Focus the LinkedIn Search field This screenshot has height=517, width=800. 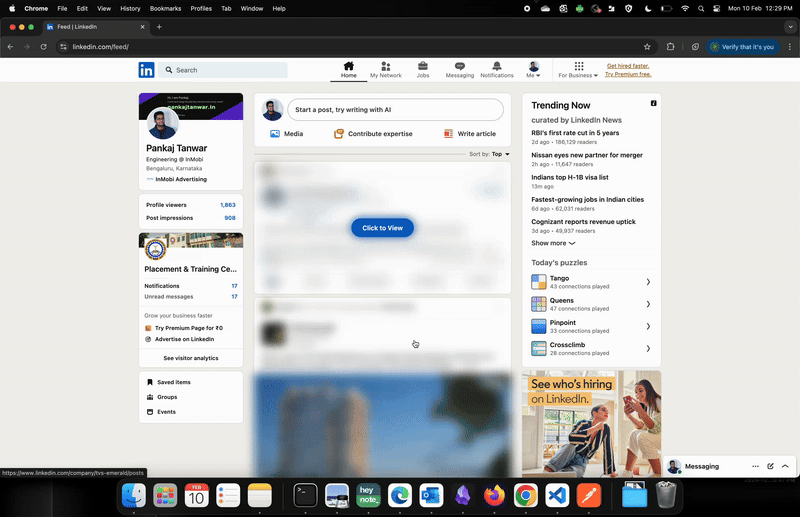tap(223, 70)
